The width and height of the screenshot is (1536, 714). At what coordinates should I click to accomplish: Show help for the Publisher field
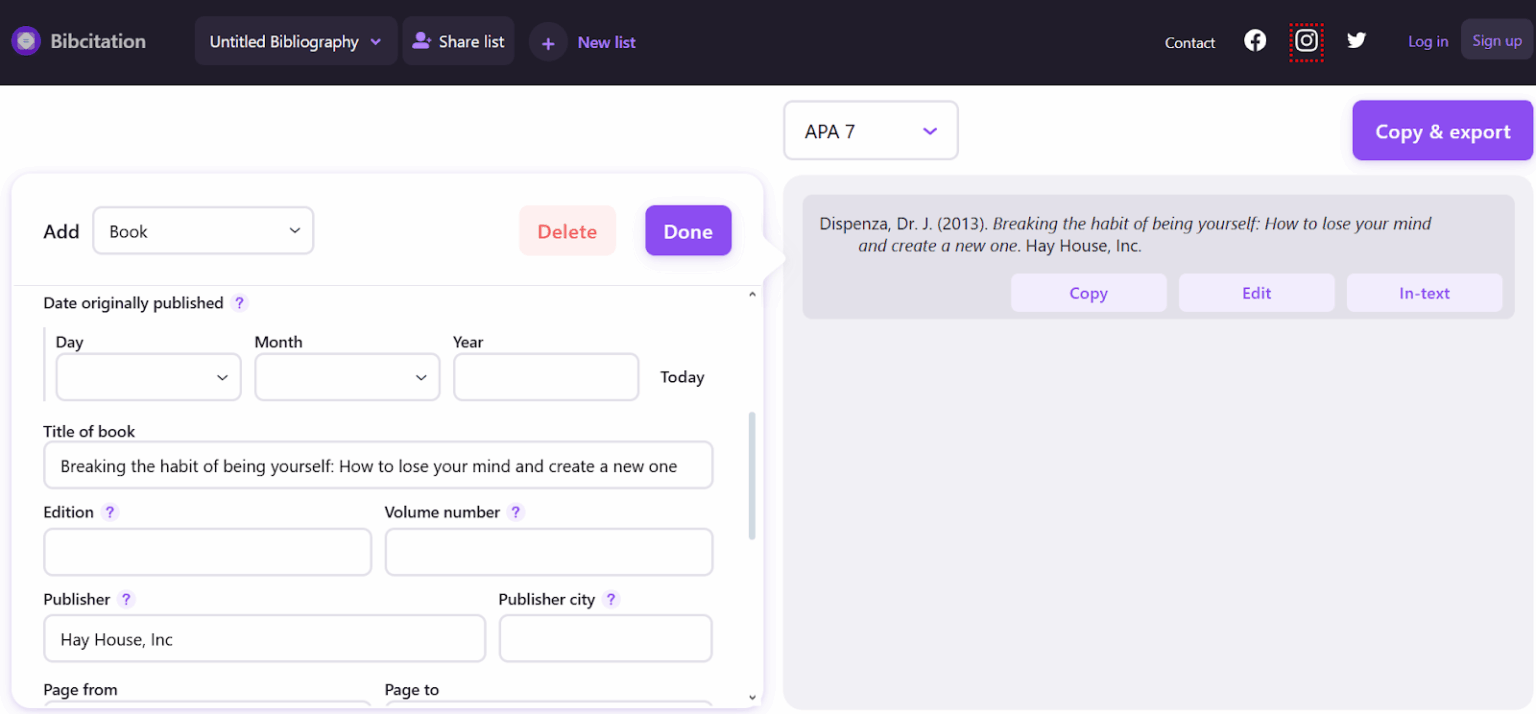(x=126, y=599)
